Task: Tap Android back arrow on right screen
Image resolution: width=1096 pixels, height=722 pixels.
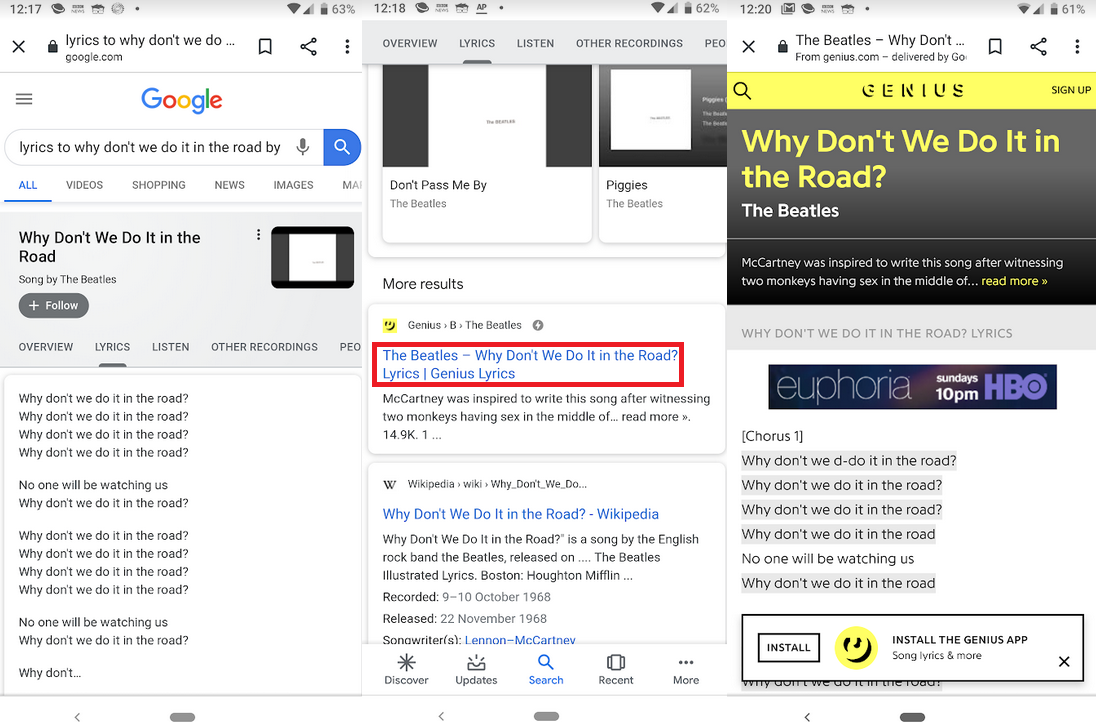Action: coord(807,716)
